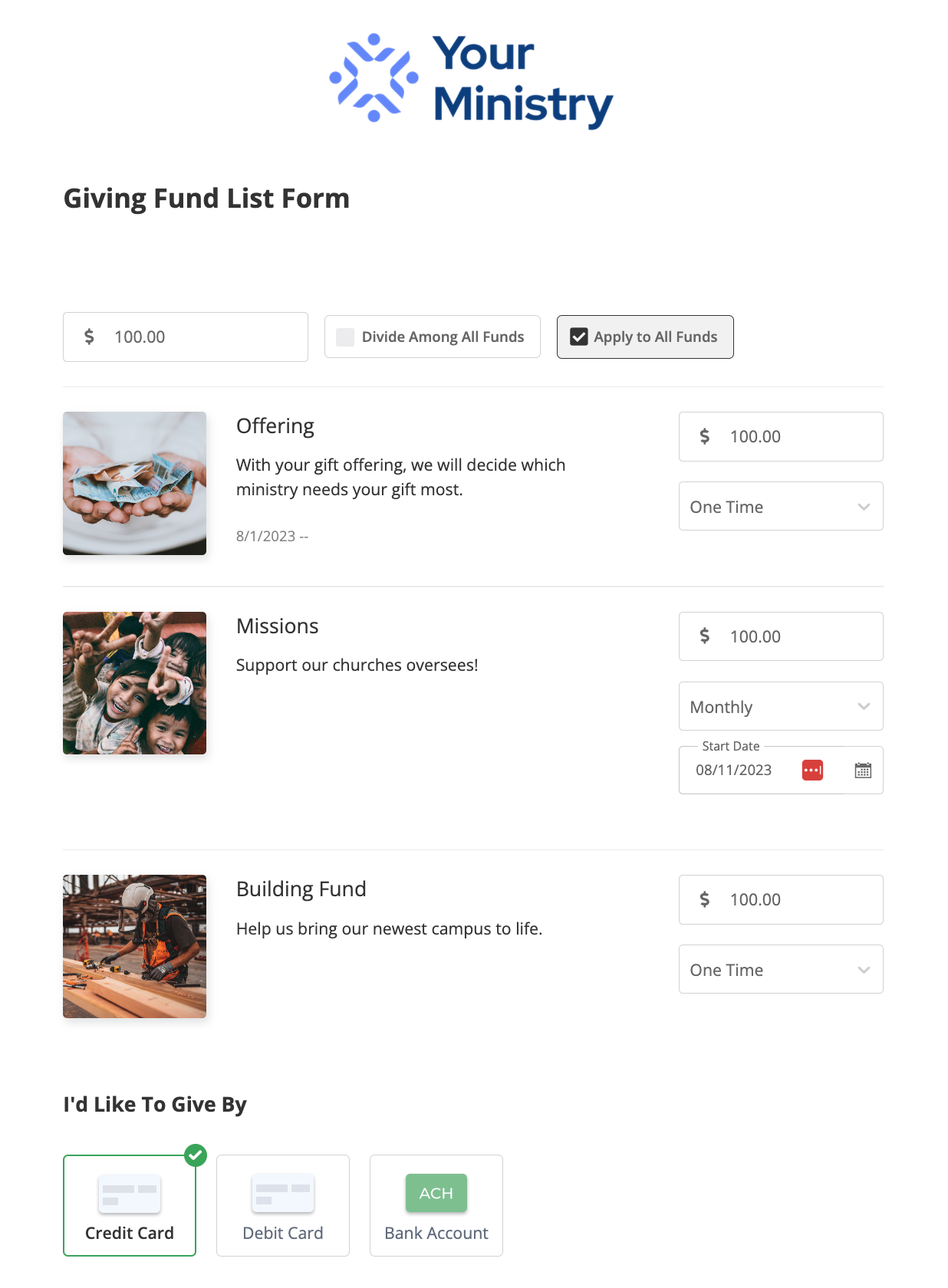948x1288 pixels.
Task: Click the Your Ministry logo
Action: coord(471,80)
